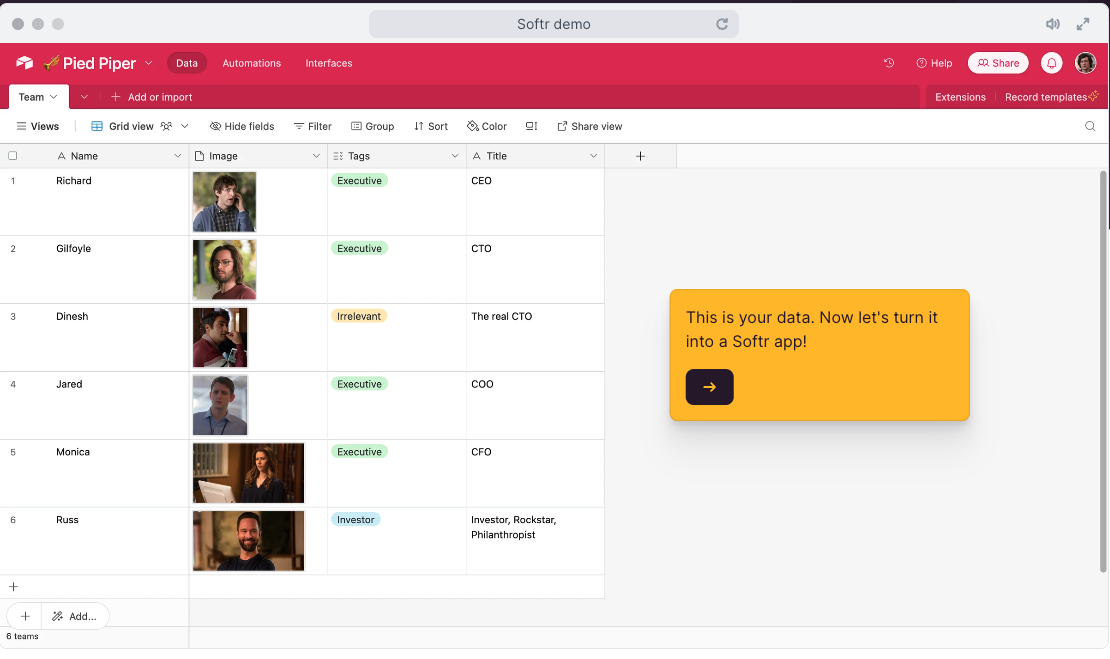Viewport: 1110px width, 659px height.
Task: Click the Airtable home logo icon
Action: point(25,63)
